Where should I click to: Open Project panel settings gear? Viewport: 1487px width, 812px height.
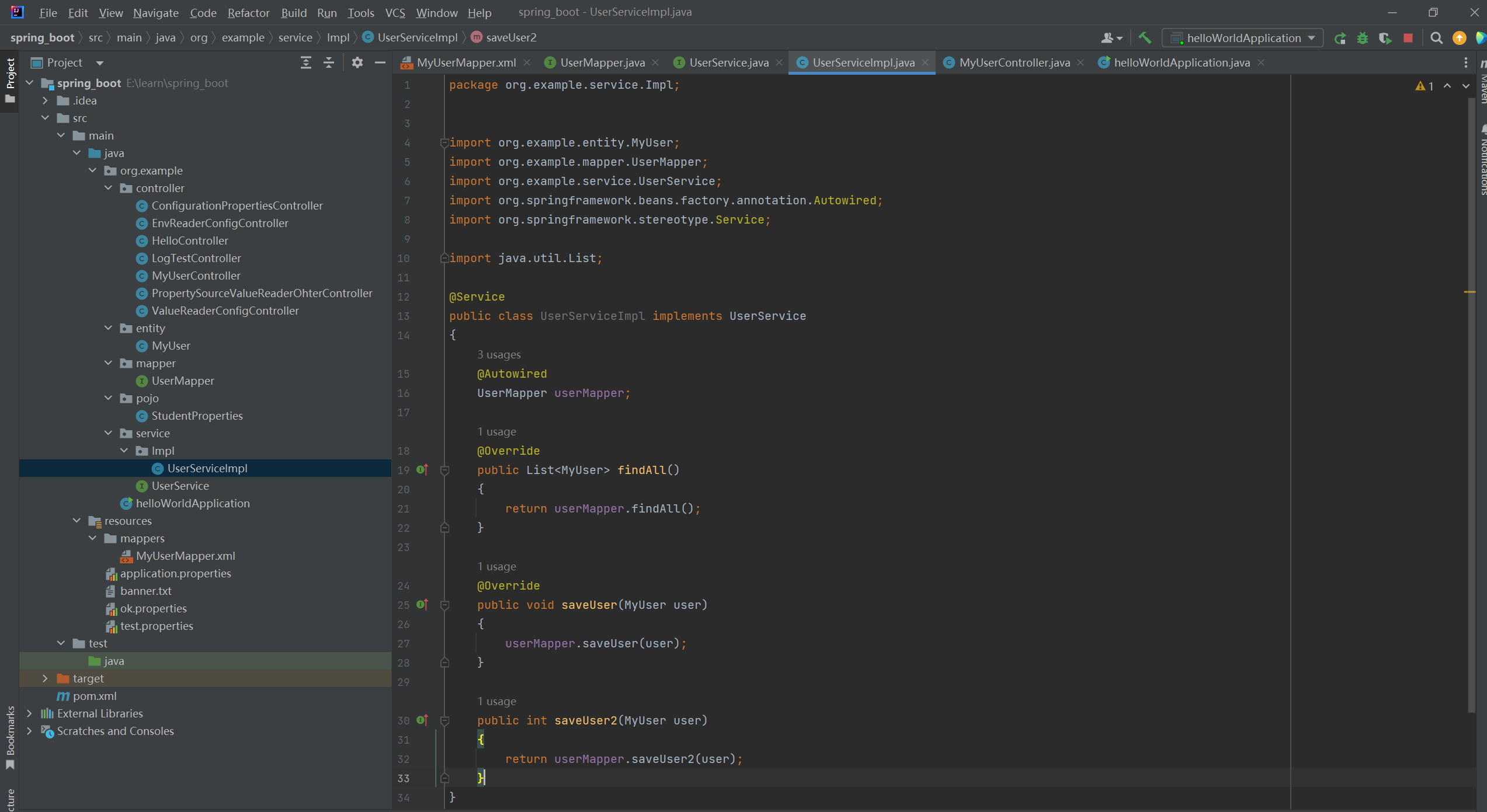tap(357, 62)
